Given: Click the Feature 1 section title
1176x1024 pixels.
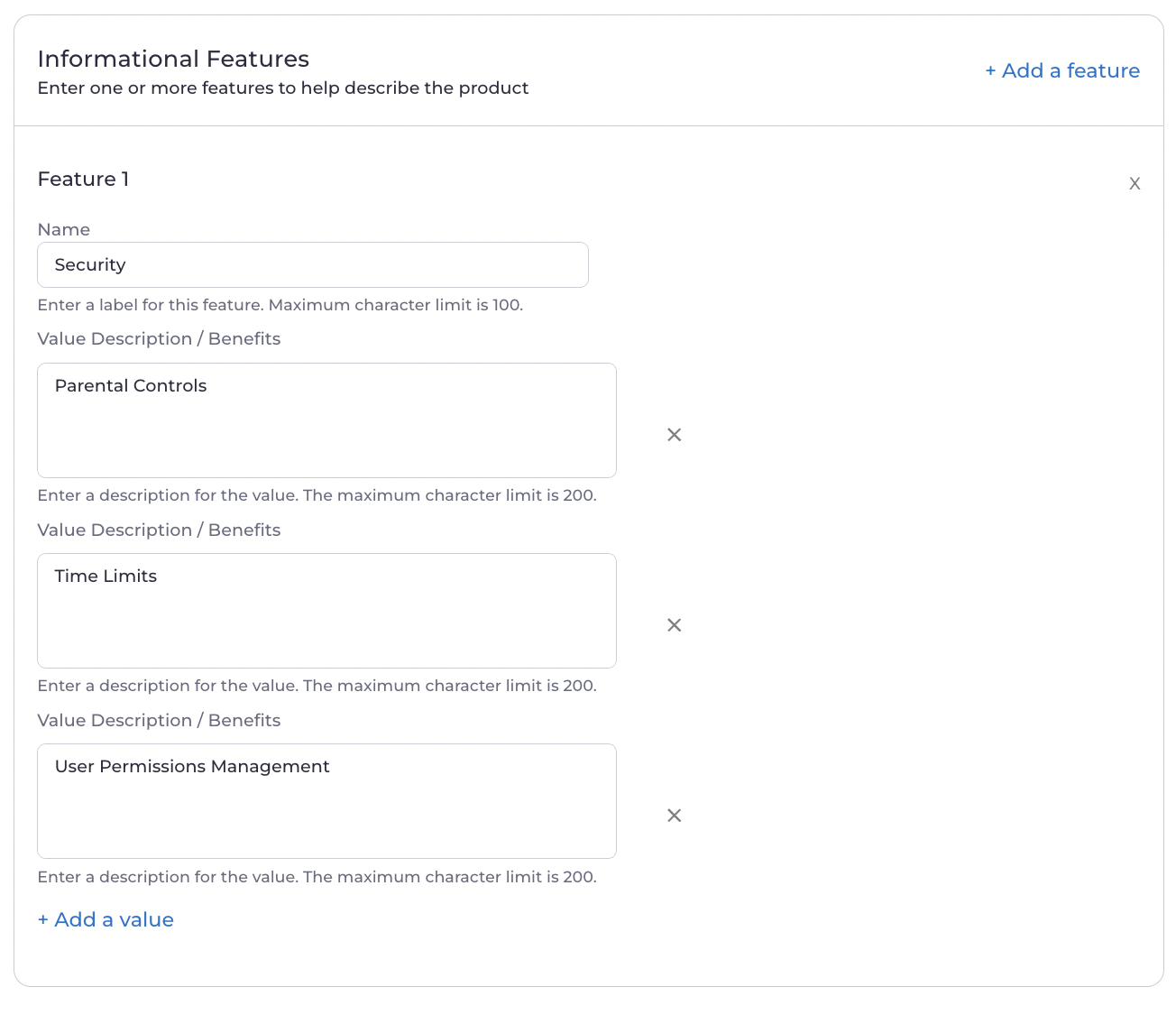Looking at the screenshot, I should coord(83,180).
